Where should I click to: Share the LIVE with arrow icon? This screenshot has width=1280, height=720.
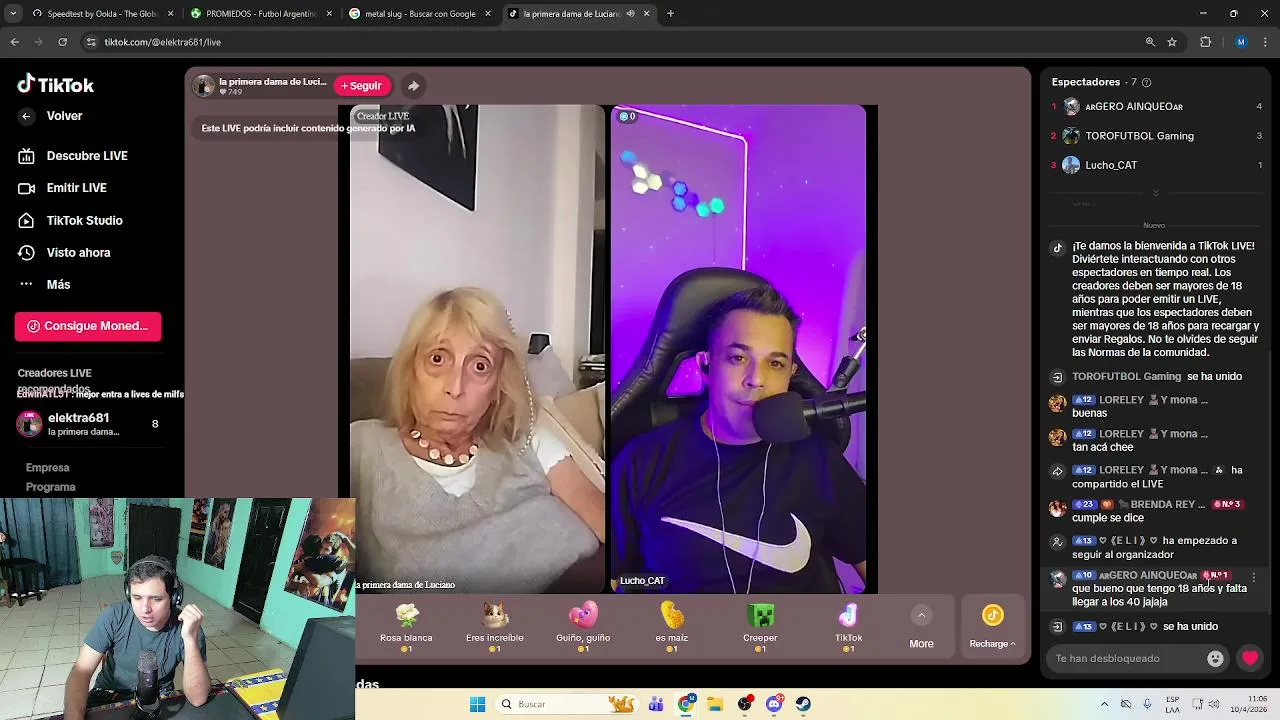[413, 86]
